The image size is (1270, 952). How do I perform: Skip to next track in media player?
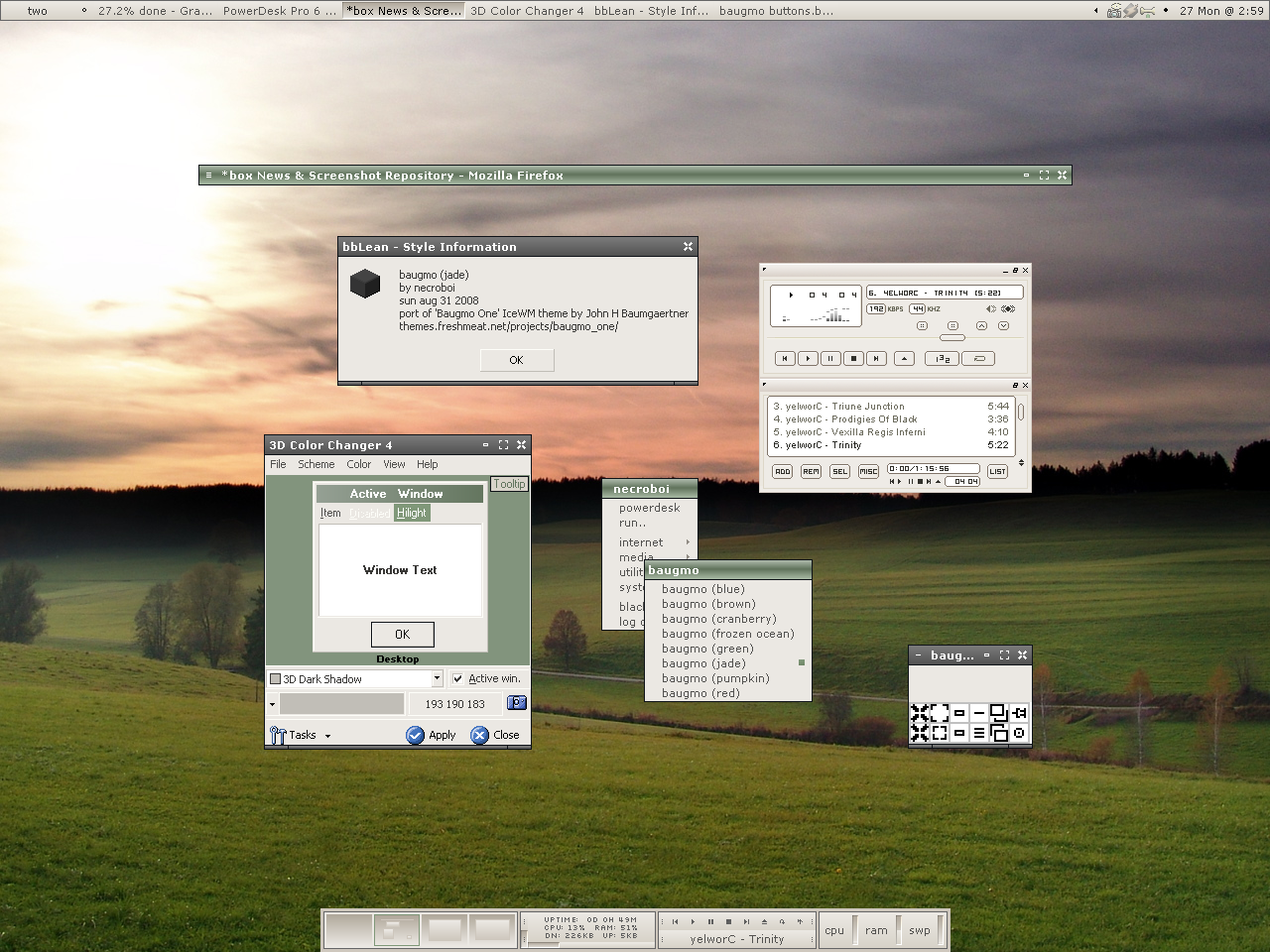point(876,359)
